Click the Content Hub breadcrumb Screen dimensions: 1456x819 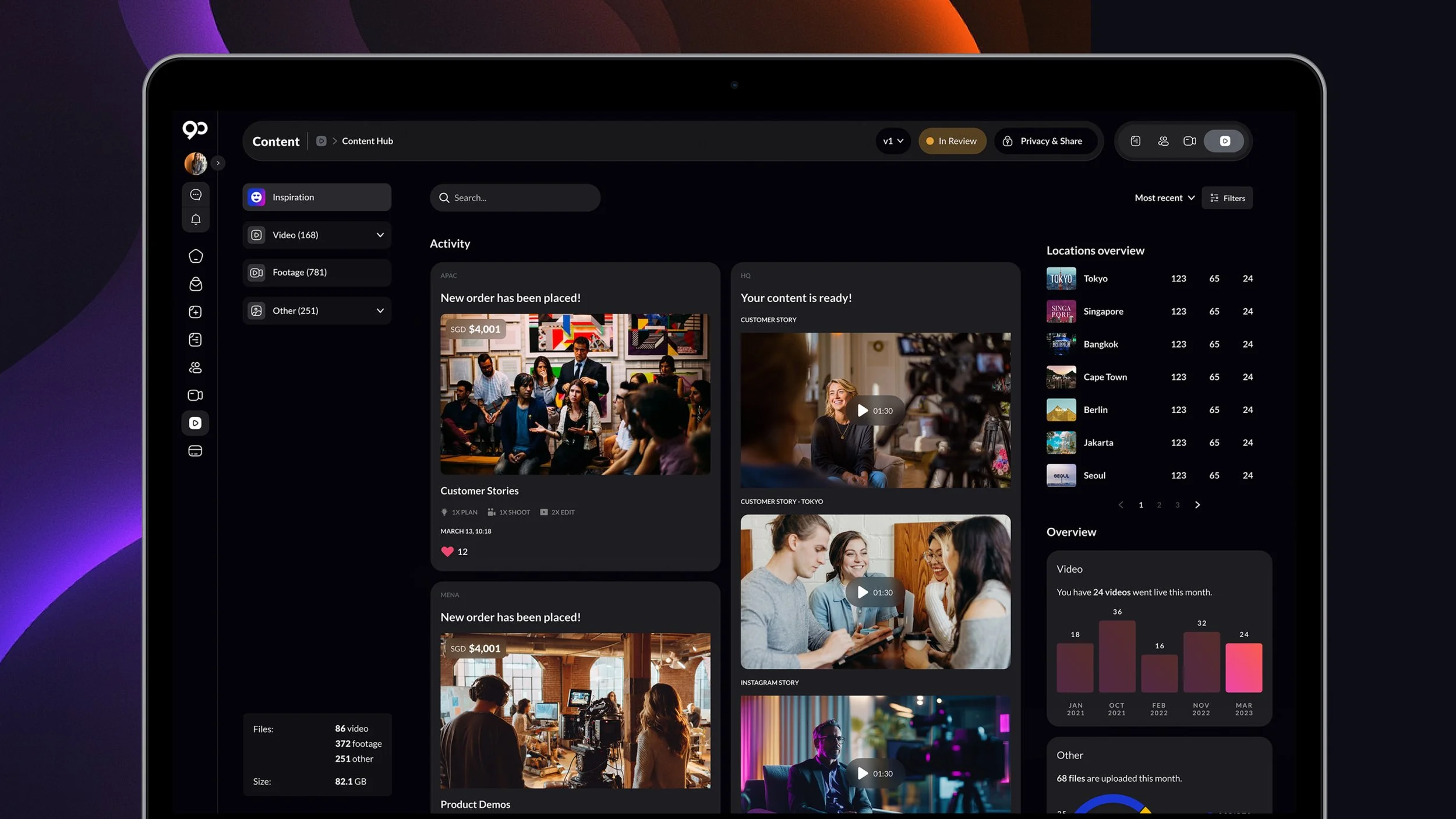[367, 141]
